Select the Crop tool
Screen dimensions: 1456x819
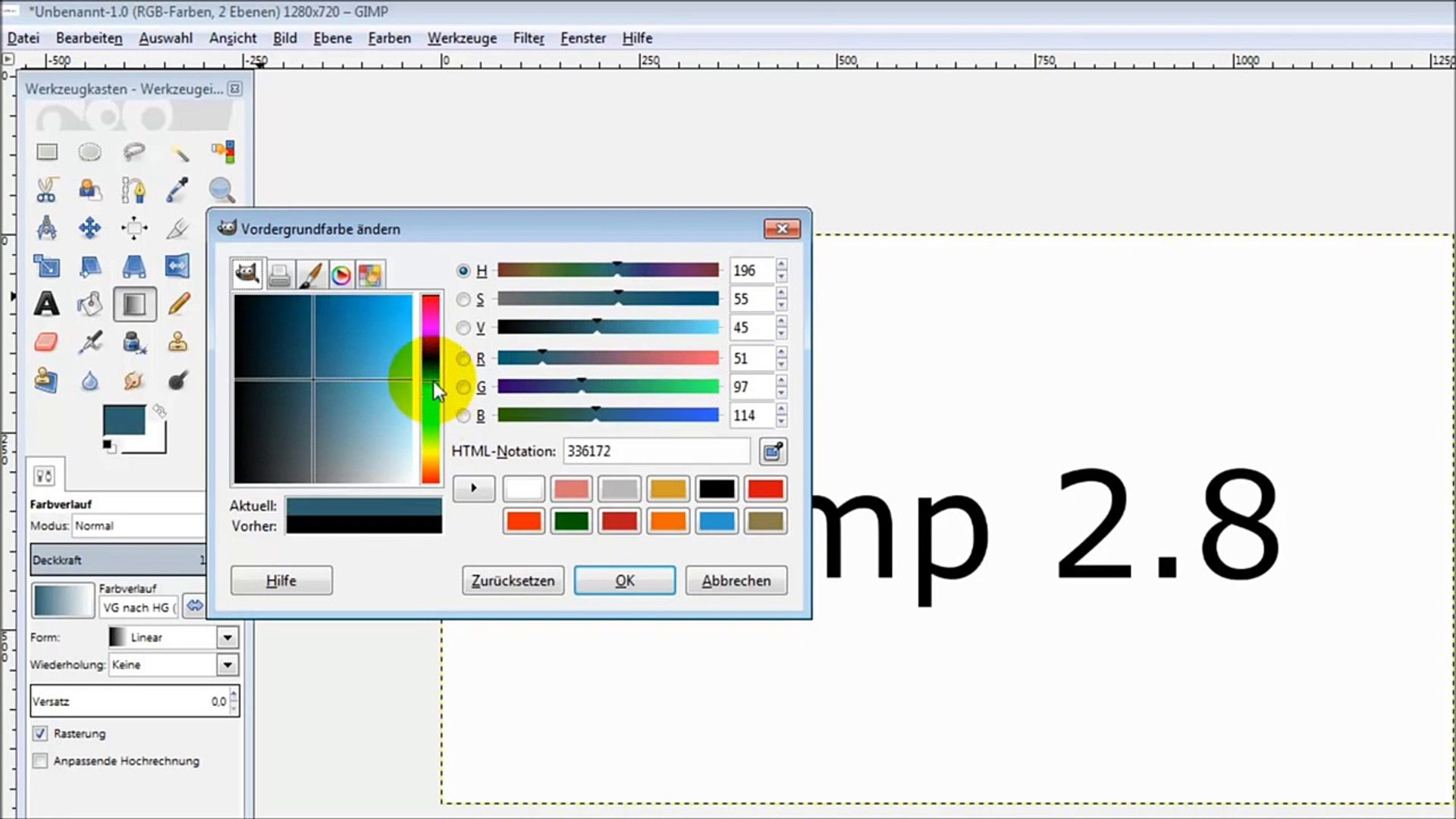click(179, 227)
